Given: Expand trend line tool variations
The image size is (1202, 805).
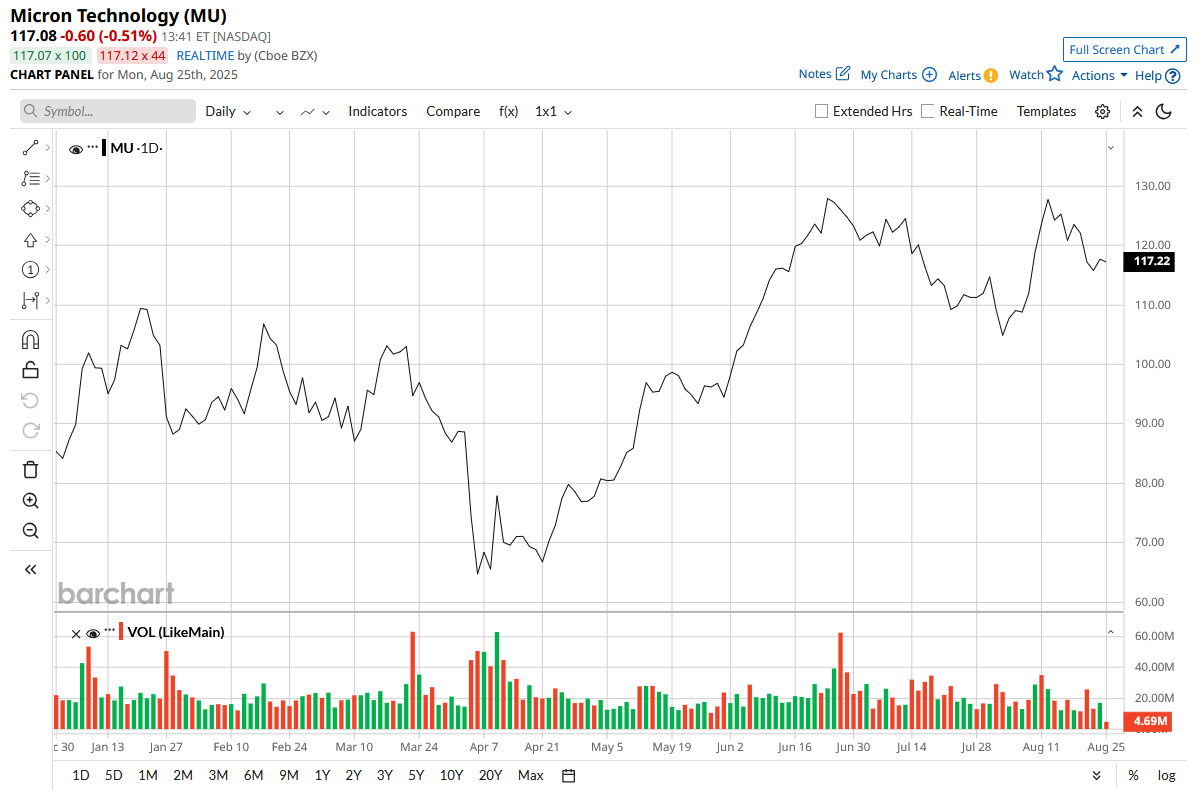Looking at the screenshot, I should (47, 148).
